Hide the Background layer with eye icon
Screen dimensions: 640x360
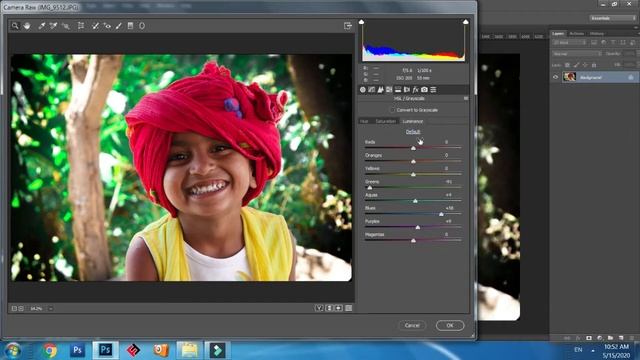(x=556, y=77)
